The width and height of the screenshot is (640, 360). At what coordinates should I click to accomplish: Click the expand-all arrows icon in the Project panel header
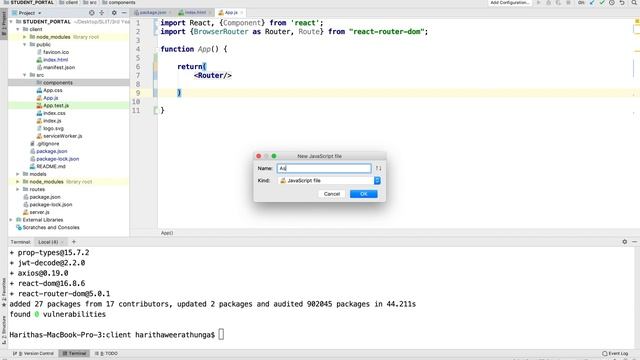click(x=102, y=13)
